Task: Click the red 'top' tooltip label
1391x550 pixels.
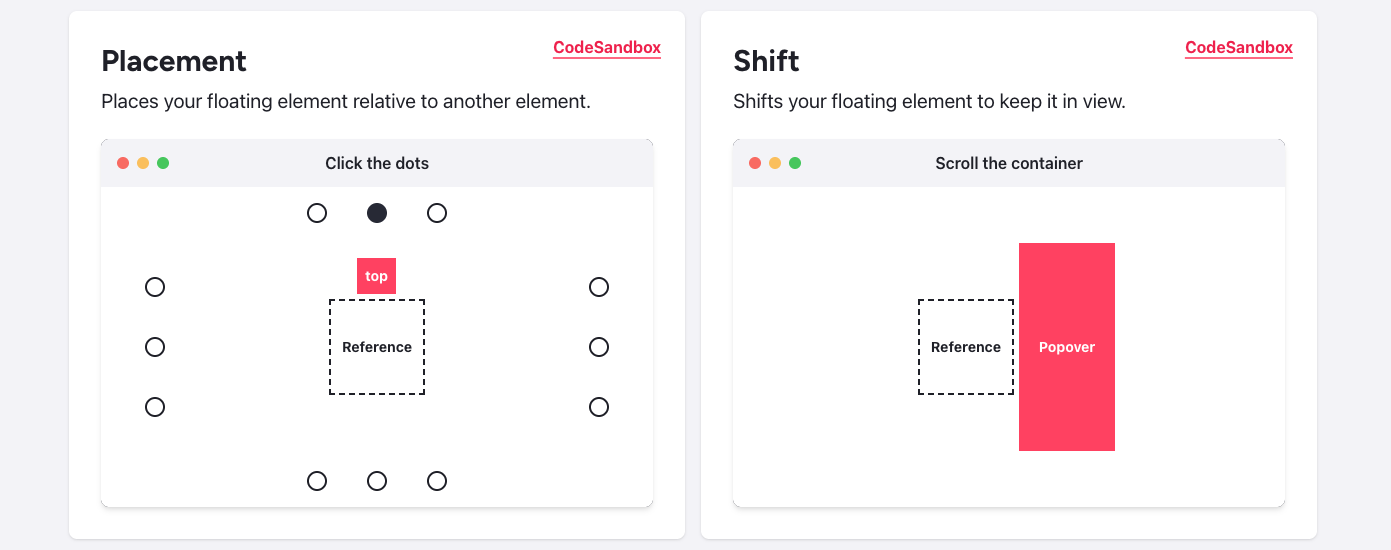Action: [377, 276]
